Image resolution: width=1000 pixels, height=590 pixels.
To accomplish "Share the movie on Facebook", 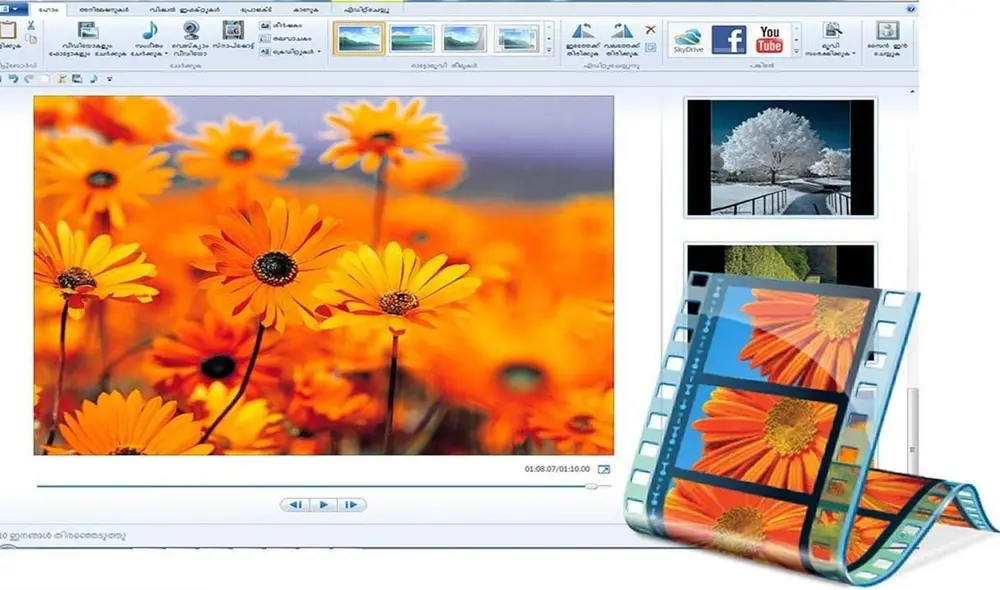I will tap(730, 40).
